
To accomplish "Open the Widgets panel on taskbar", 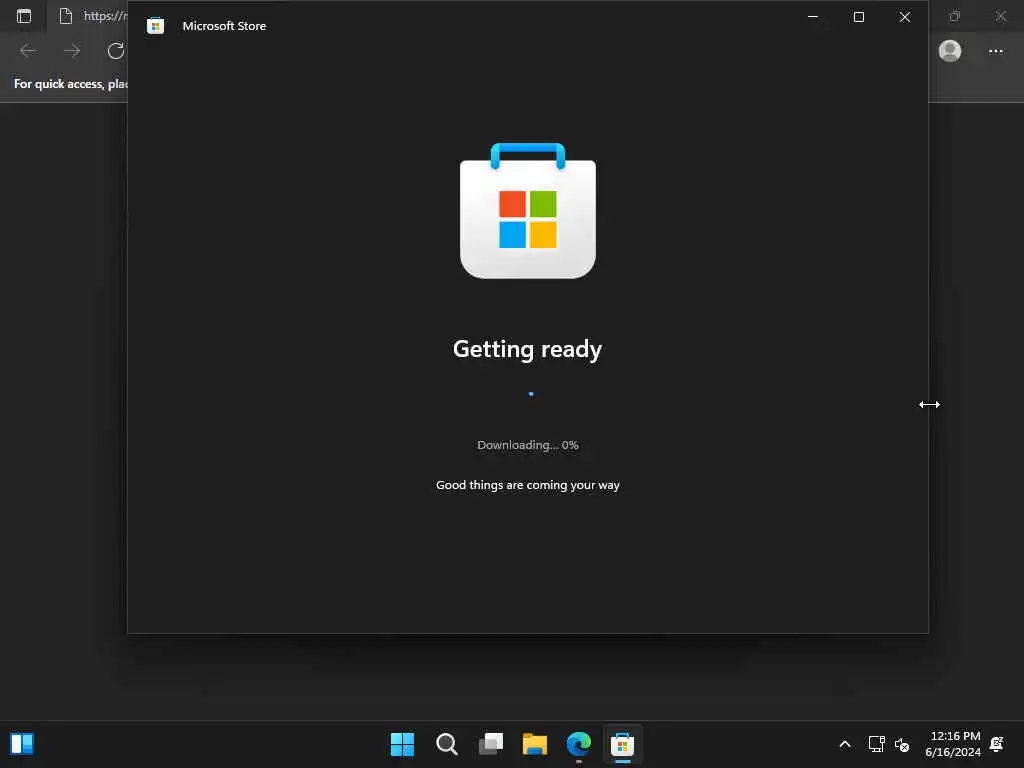I will point(22,744).
